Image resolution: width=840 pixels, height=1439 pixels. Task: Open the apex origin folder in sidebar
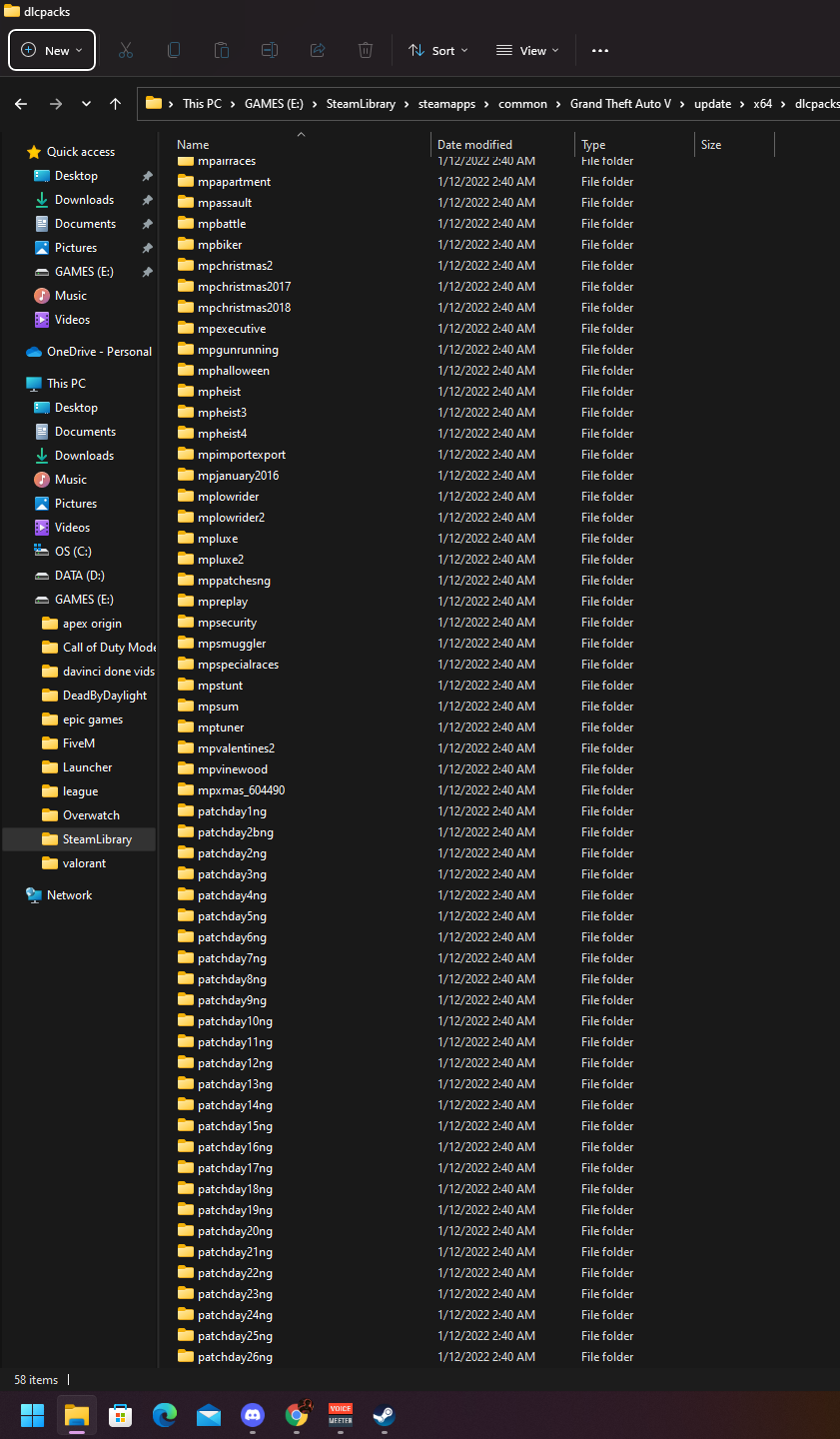(92, 624)
